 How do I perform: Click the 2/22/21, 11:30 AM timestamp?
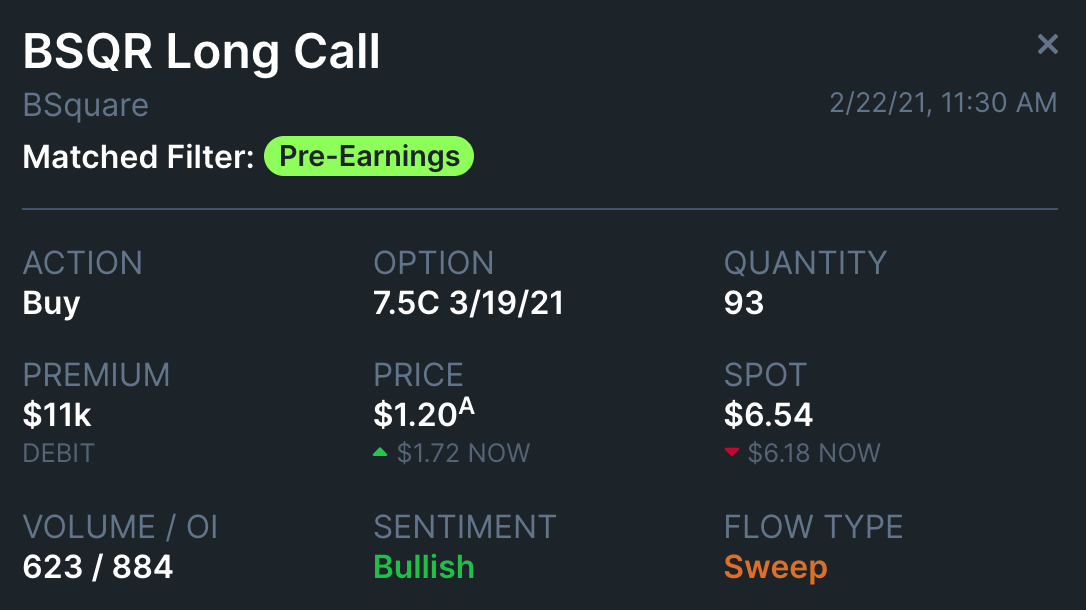coord(943,103)
